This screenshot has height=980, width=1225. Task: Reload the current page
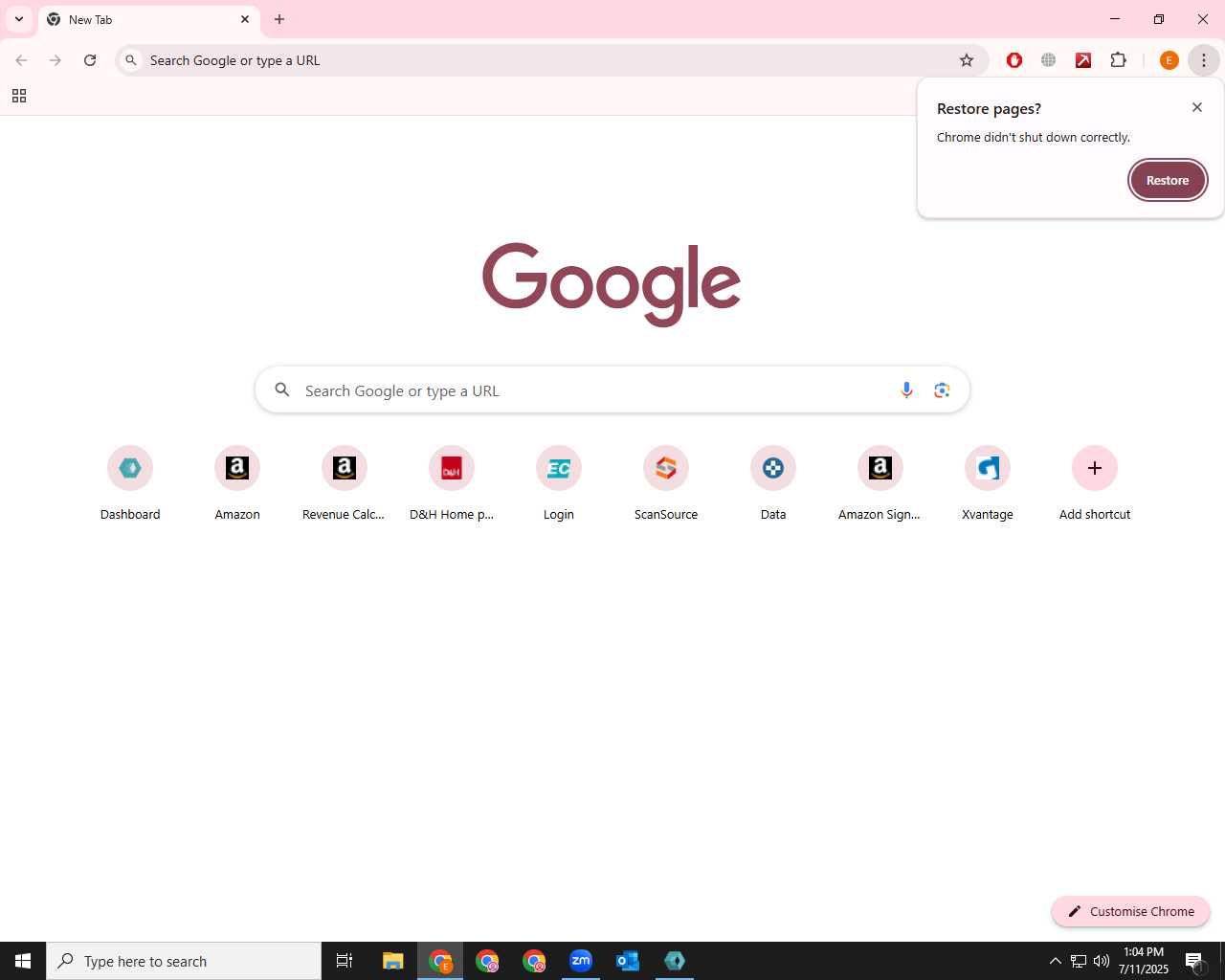pos(90,60)
